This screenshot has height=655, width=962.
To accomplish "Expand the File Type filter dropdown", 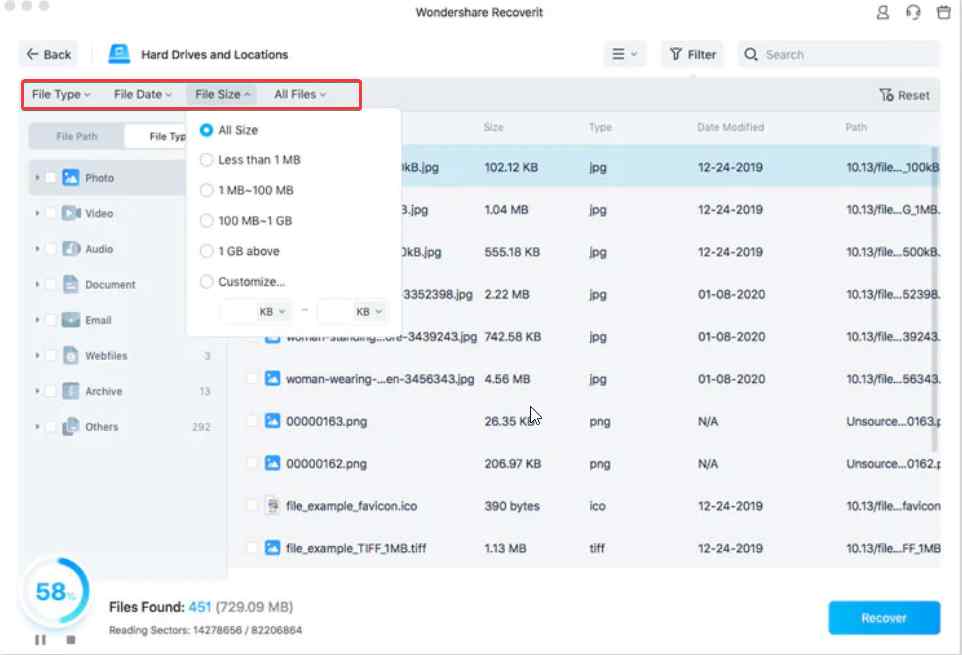I will (61, 95).
